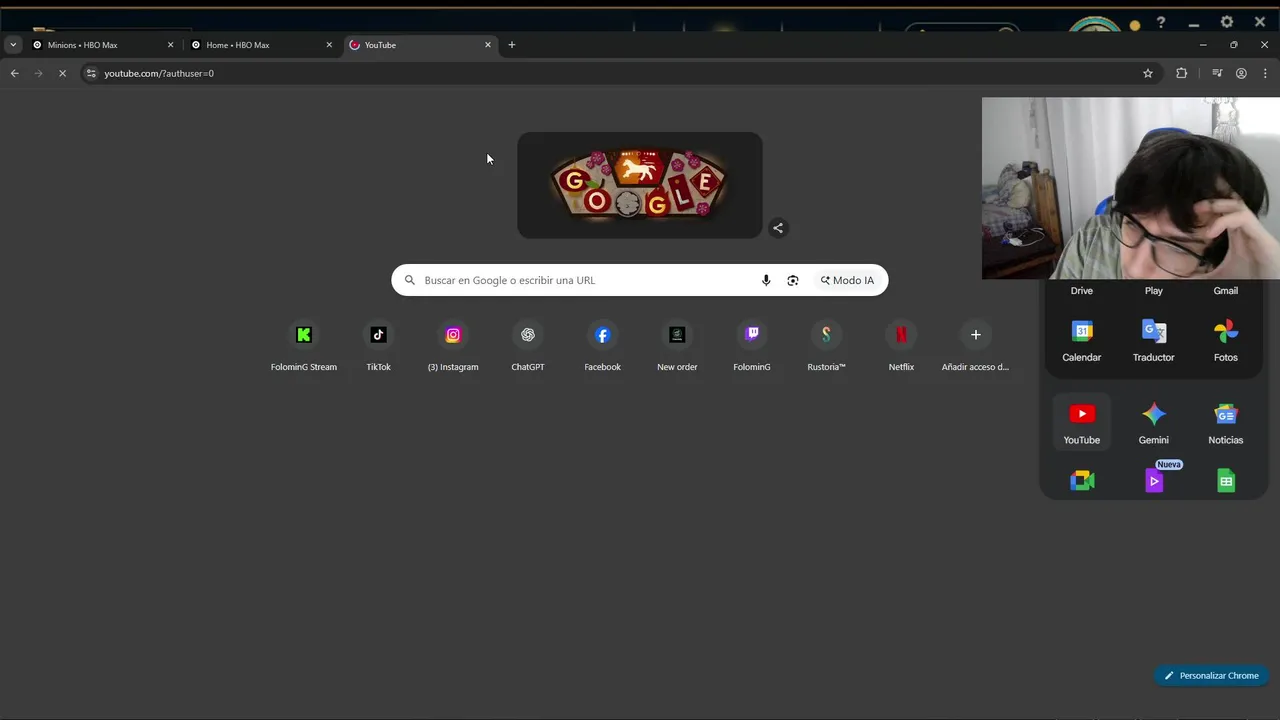The height and width of the screenshot is (720, 1280).
Task: Open the Chrome profile icon
Action: 1241,73
